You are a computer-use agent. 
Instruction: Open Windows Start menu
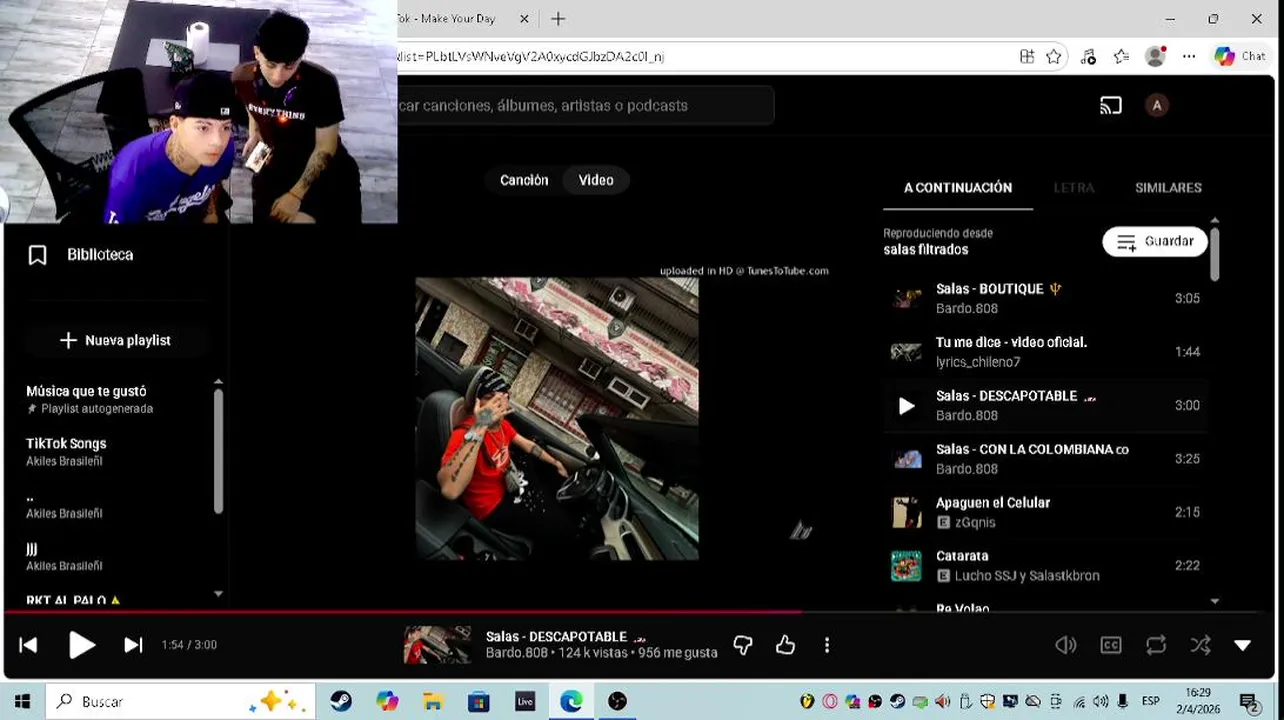click(22, 701)
